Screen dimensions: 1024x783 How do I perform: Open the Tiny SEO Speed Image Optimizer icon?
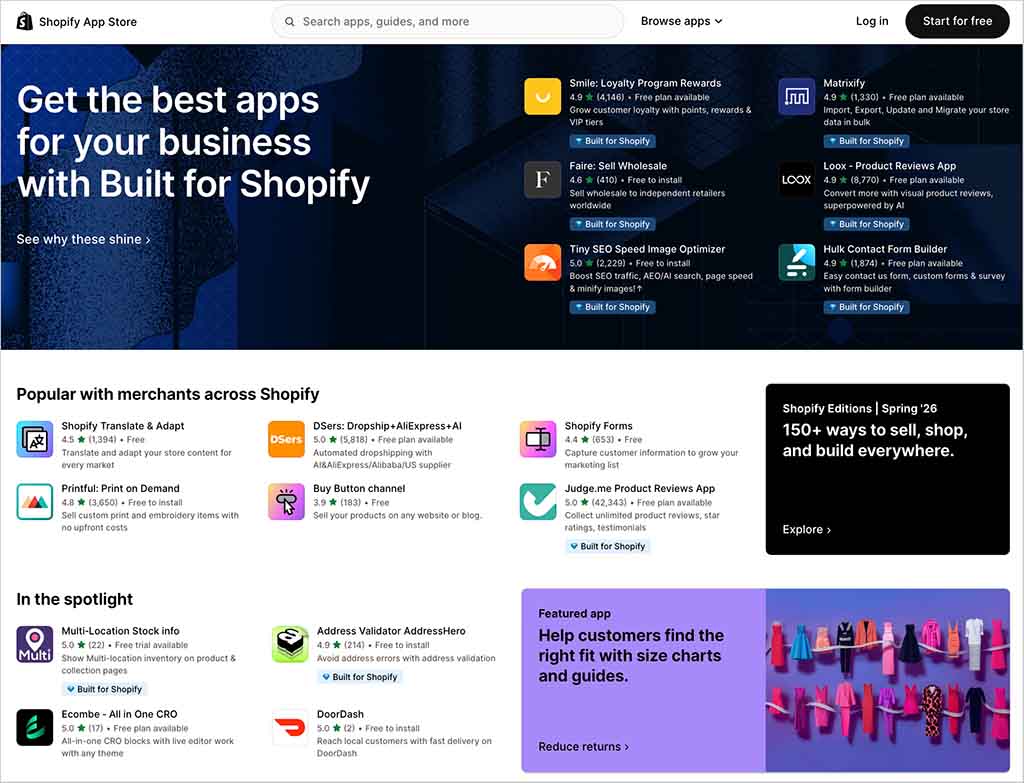pyautogui.click(x=543, y=263)
